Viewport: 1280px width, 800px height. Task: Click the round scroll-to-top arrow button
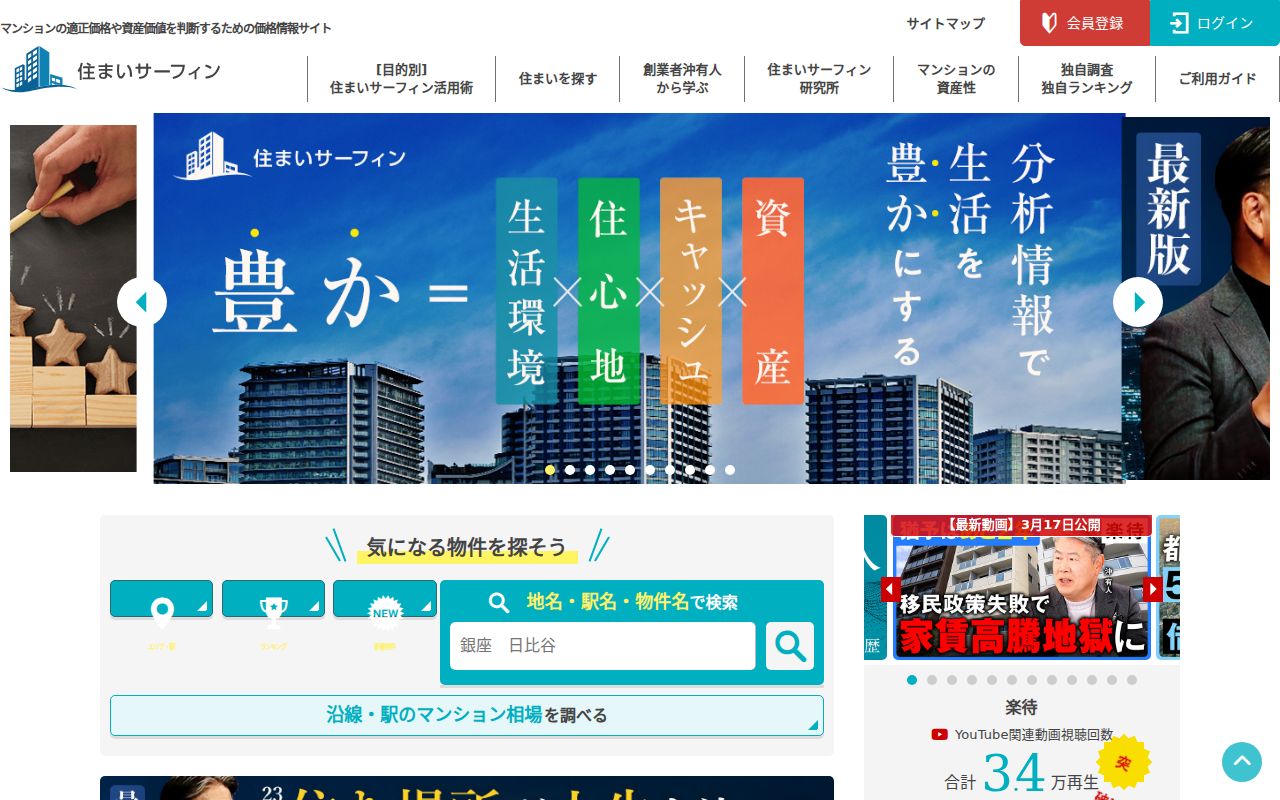(1242, 762)
